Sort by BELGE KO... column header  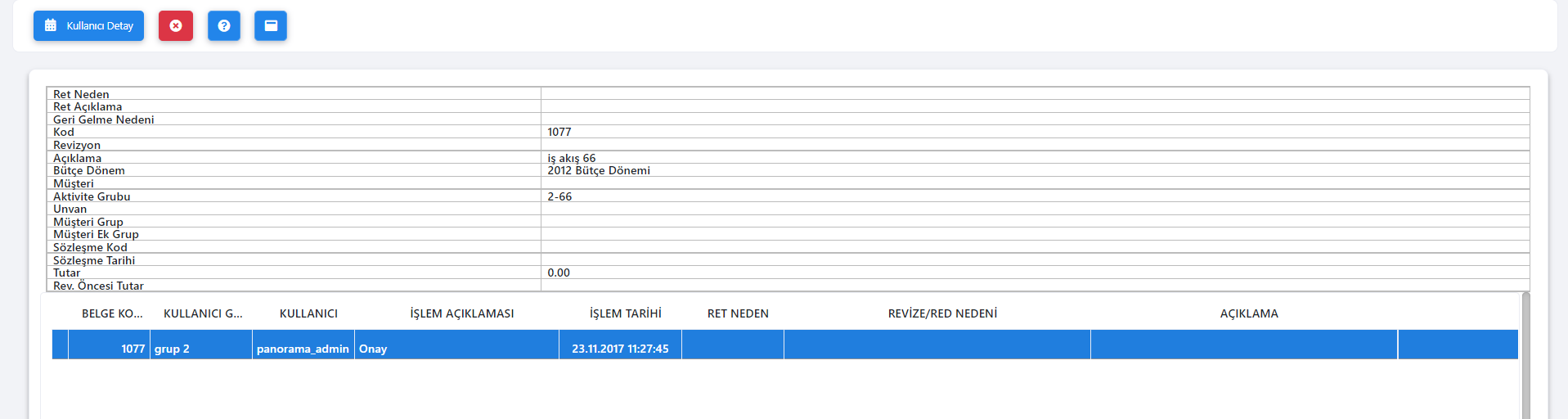pos(112,313)
